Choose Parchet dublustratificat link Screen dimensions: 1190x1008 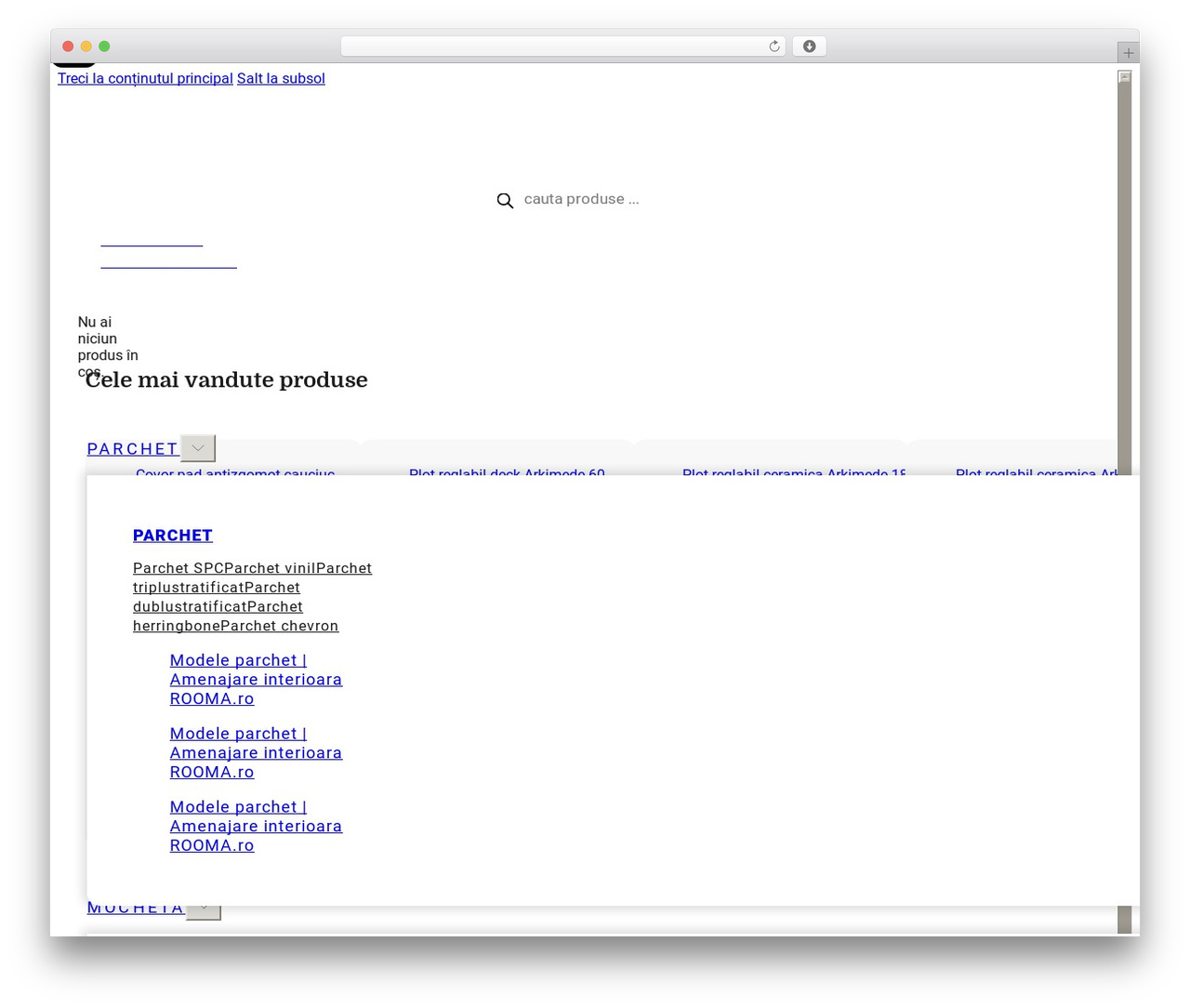(x=217, y=597)
